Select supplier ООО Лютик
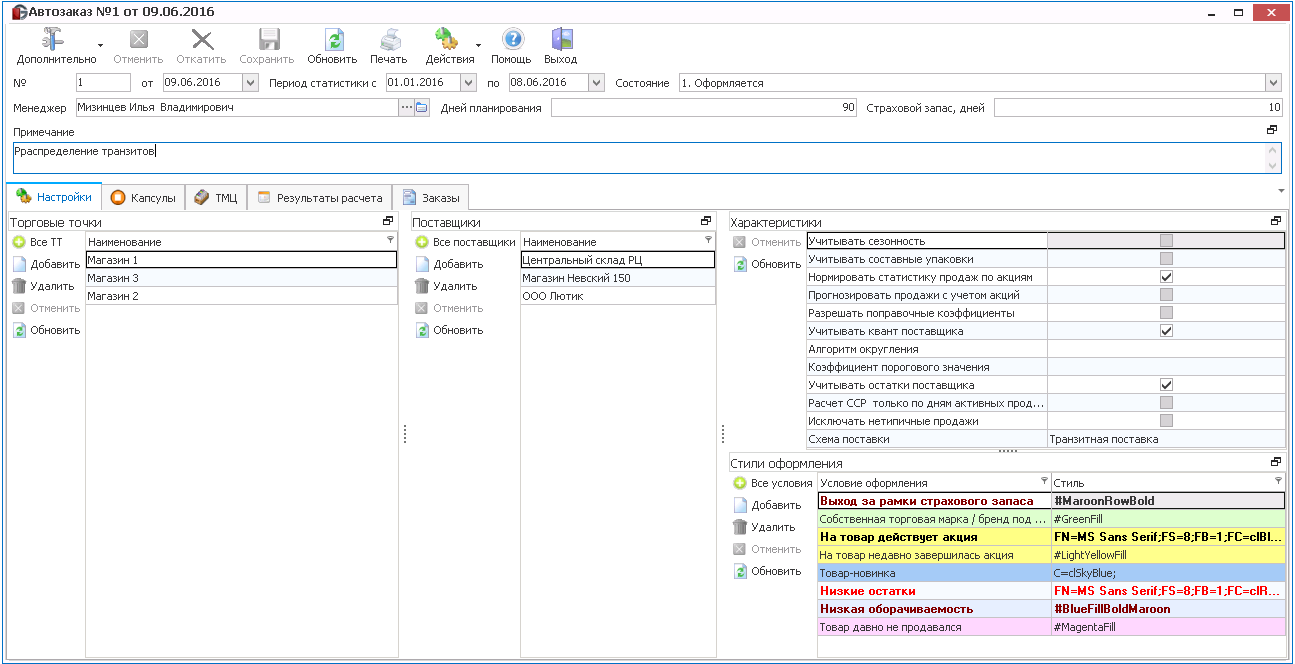 pyautogui.click(x=618, y=296)
